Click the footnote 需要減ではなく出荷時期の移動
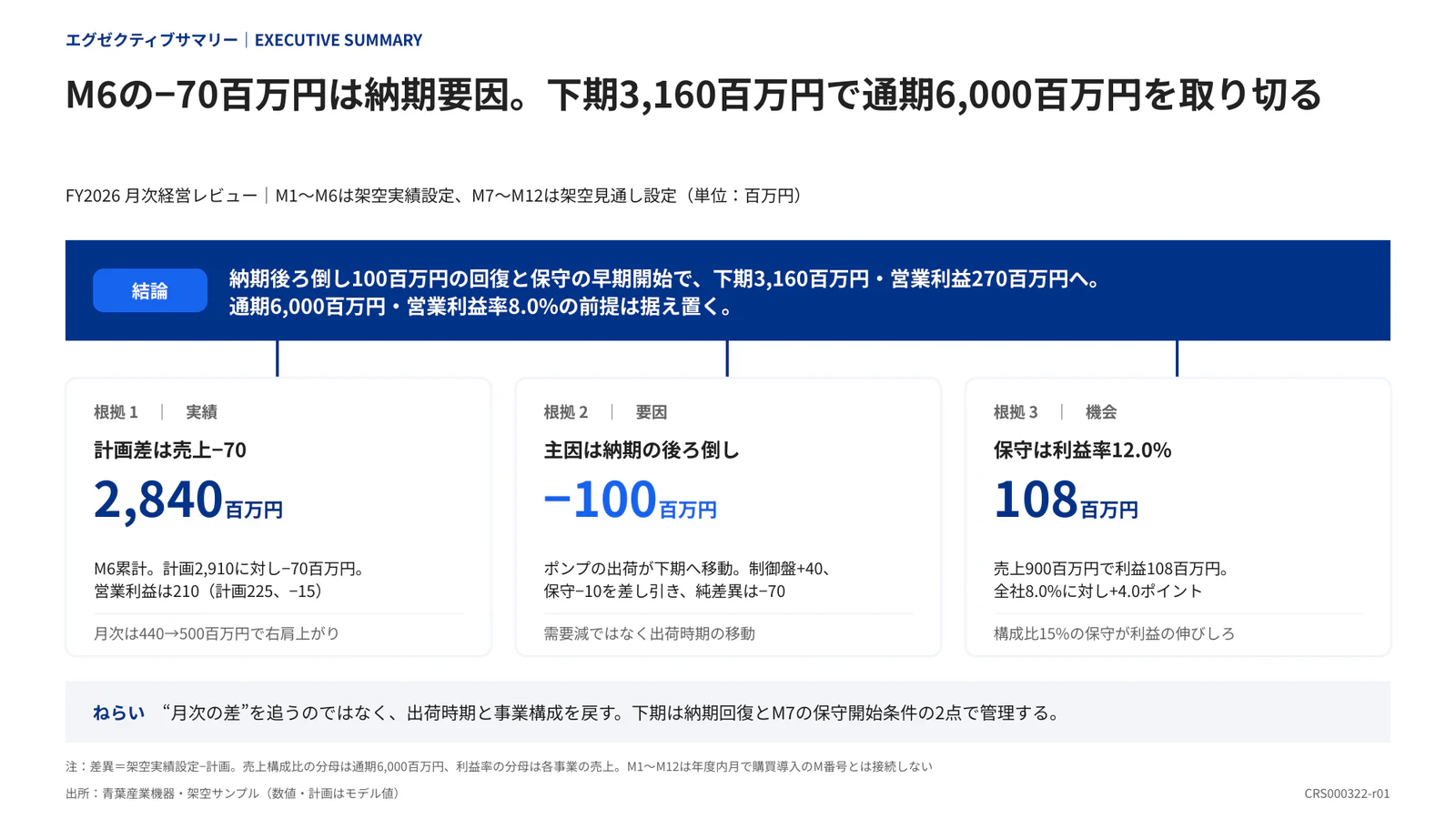 650,633
